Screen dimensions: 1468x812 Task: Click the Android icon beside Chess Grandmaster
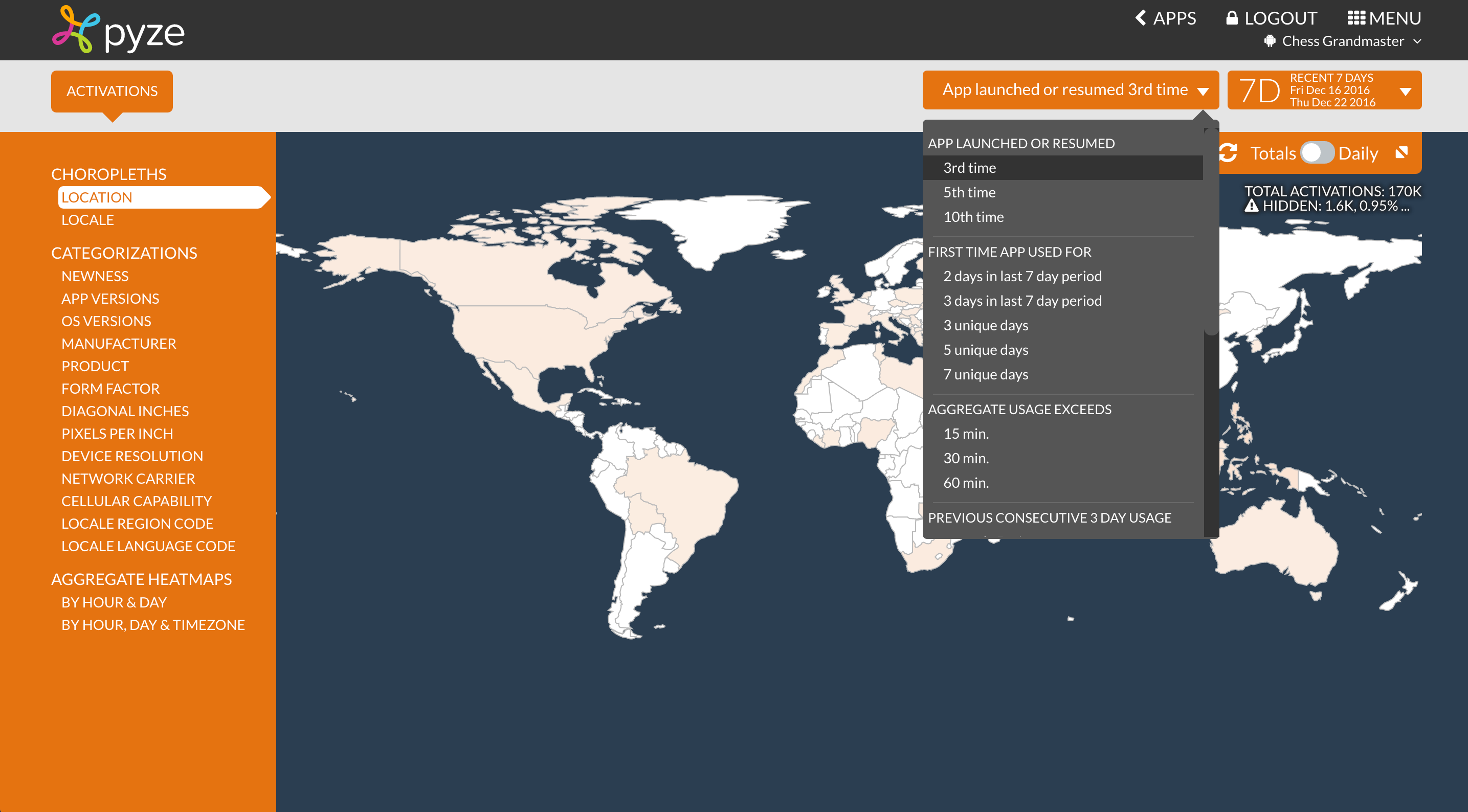(1270, 41)
